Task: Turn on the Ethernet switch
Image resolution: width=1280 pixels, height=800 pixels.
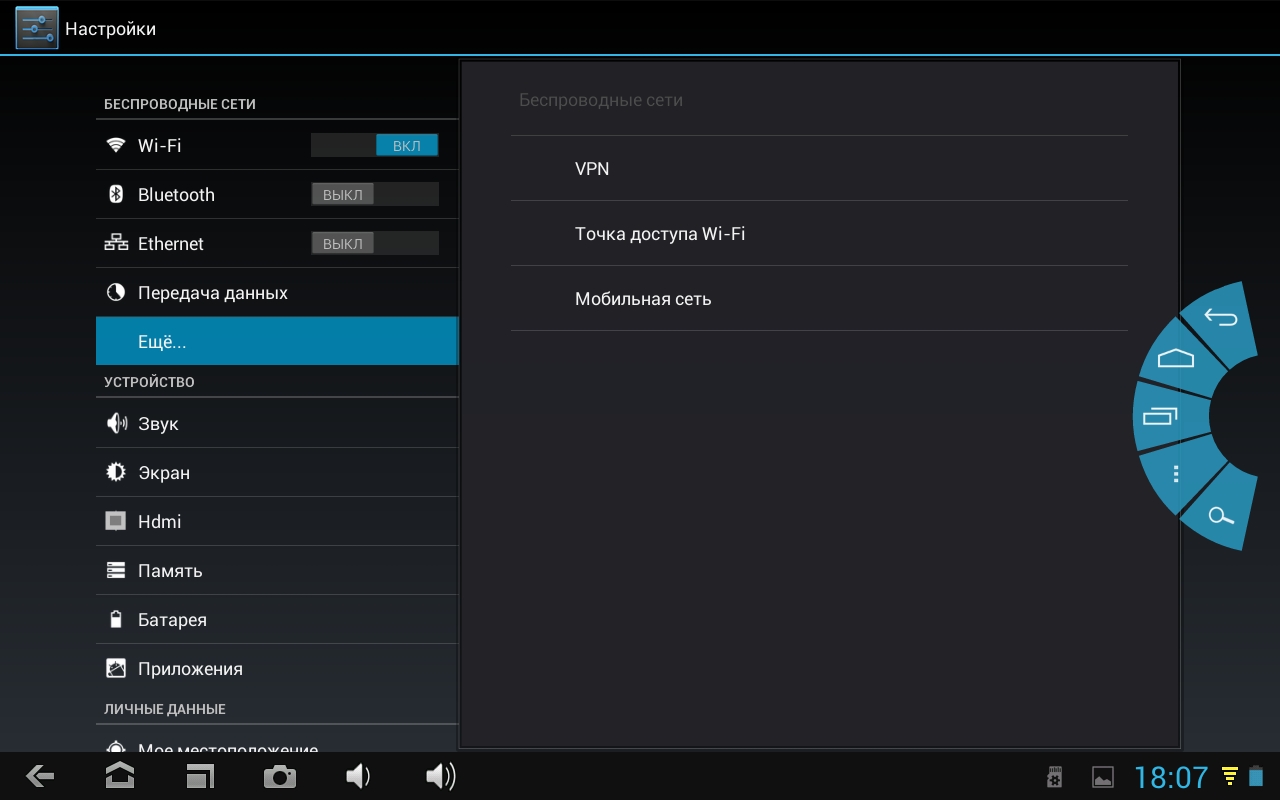Action: [375, 244]
